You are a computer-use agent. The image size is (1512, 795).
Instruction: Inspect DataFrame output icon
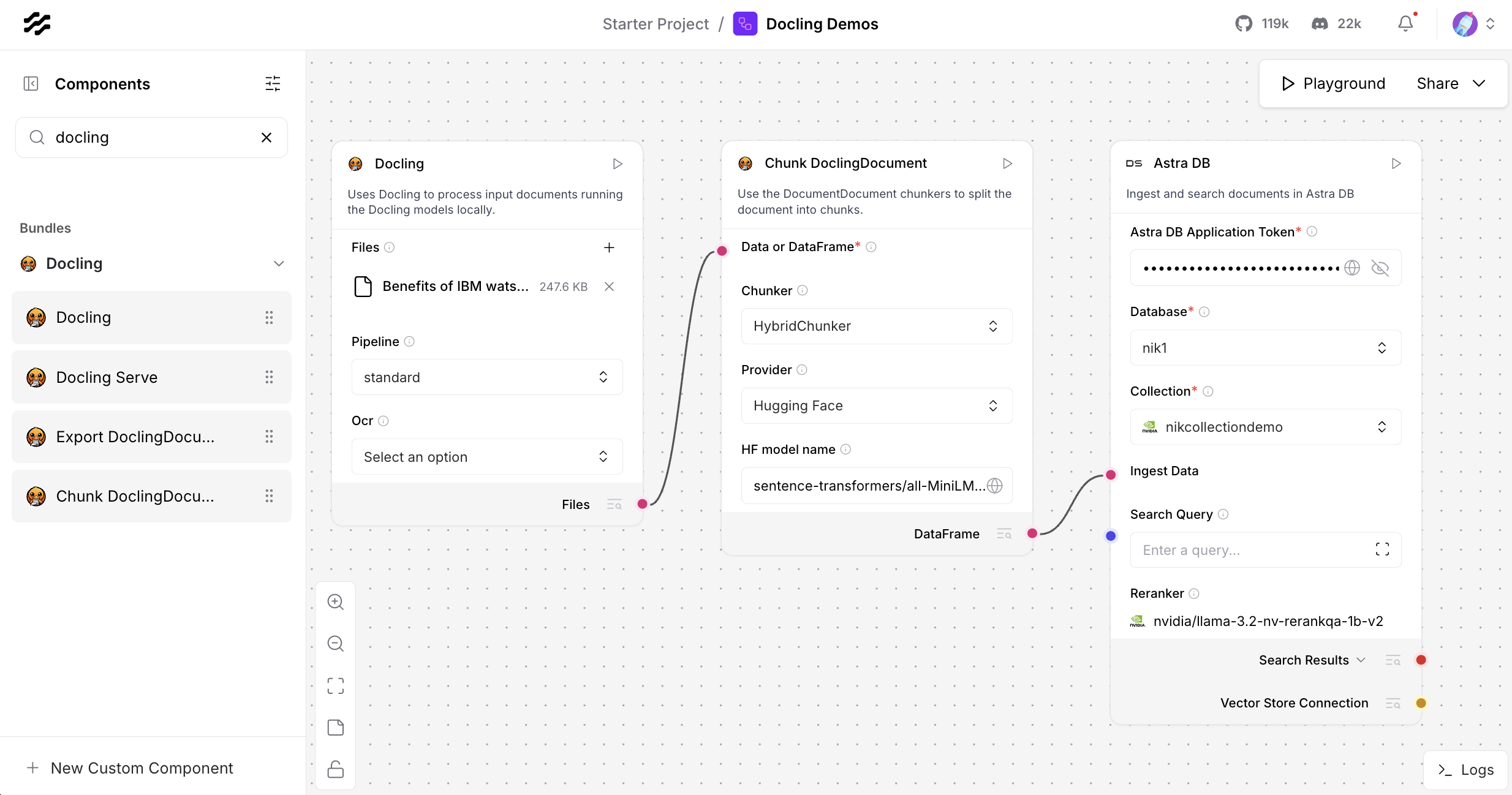1004,534
